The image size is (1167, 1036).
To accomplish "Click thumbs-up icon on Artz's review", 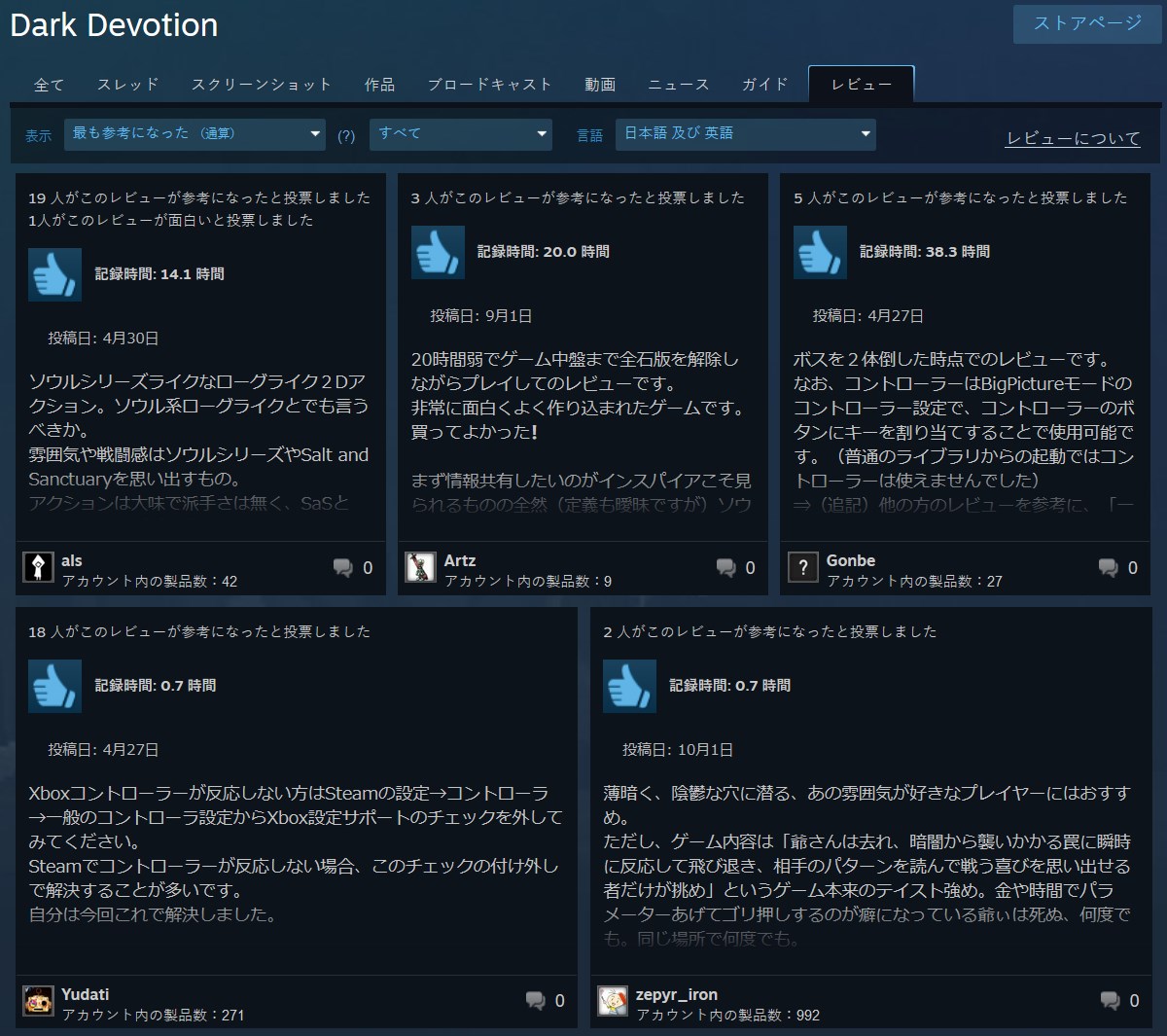I will click(x=438, y=252).
